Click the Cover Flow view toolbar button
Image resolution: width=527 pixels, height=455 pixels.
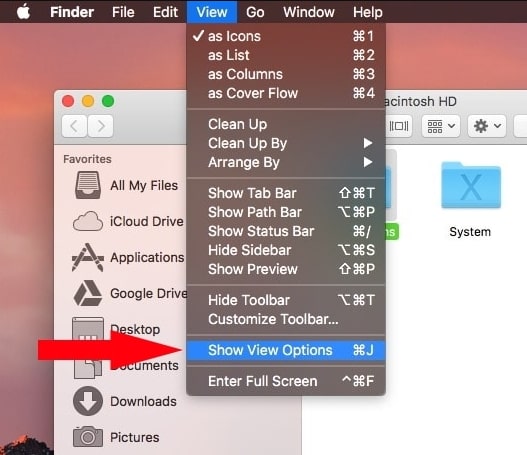pos(399,126)
